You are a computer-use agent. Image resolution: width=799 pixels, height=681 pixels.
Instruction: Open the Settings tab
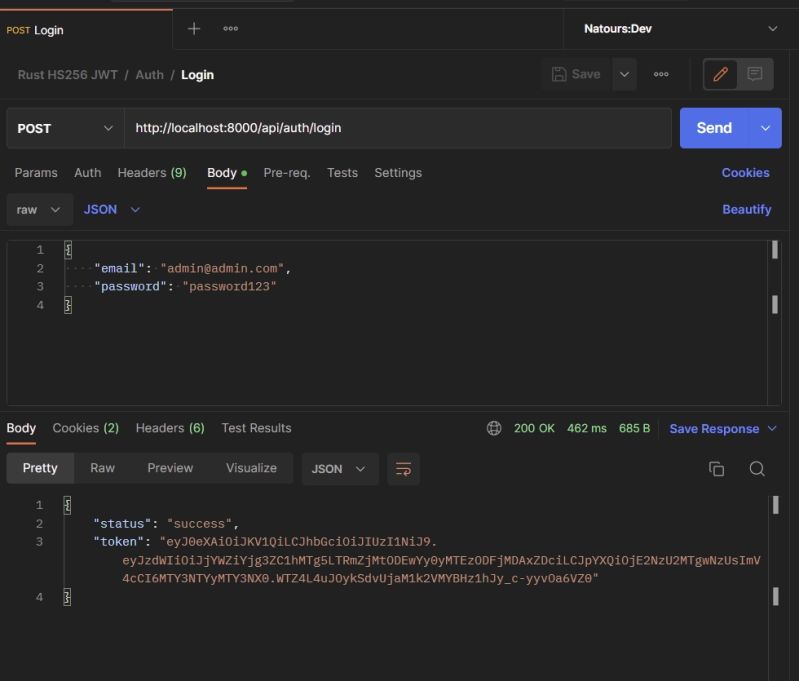(398, 173)
